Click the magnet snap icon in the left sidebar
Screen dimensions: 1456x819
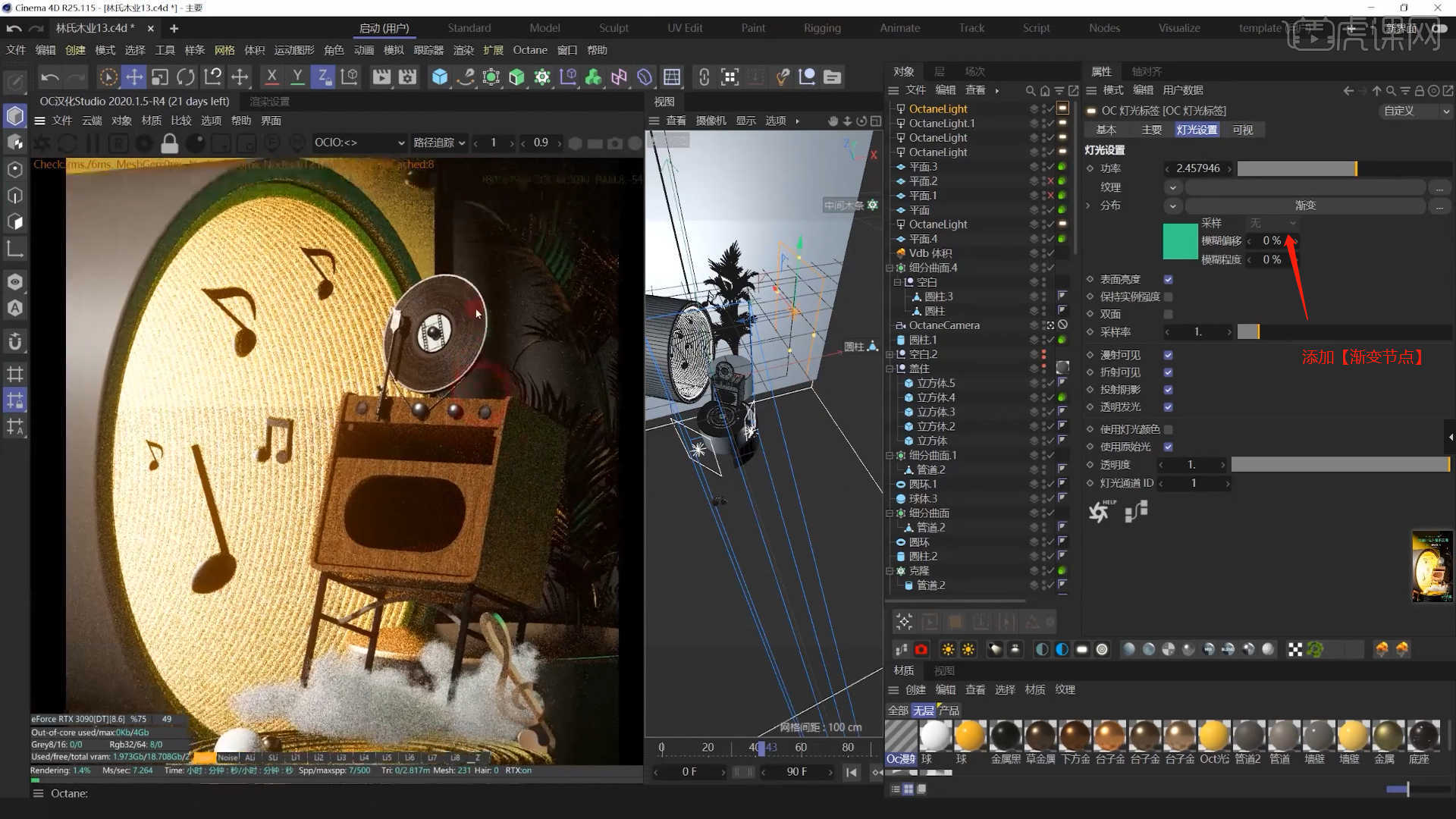(x=15, y=341)
